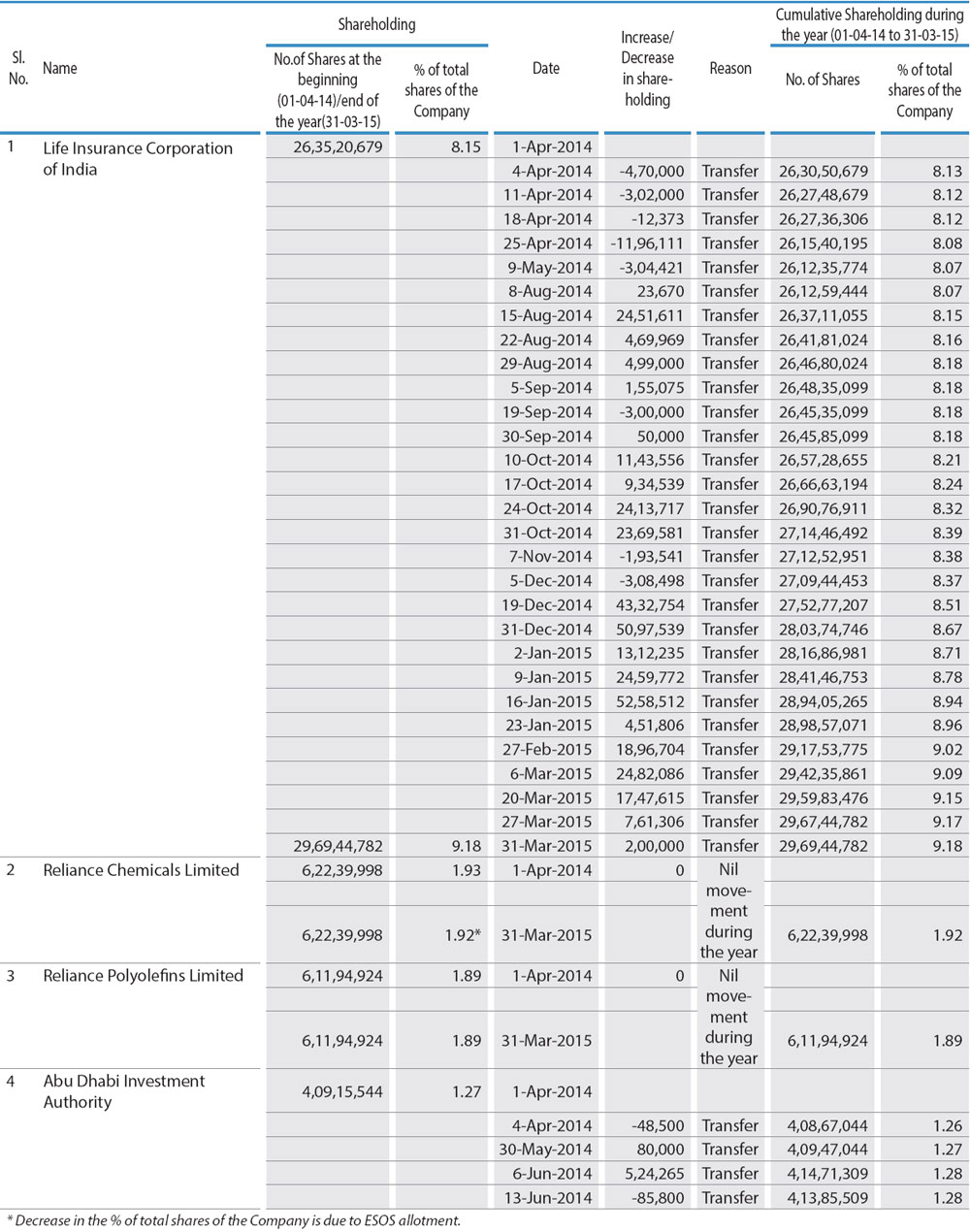970x1232 pixels.
Task: Select the Reliance Chemicals Limited row name
Action: [141, 870]
